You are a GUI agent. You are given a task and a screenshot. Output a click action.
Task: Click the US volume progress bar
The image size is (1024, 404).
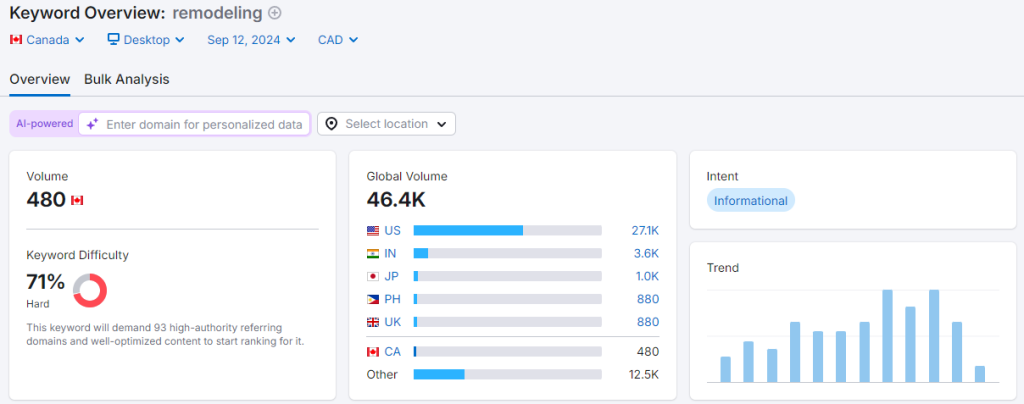point(507,230)
